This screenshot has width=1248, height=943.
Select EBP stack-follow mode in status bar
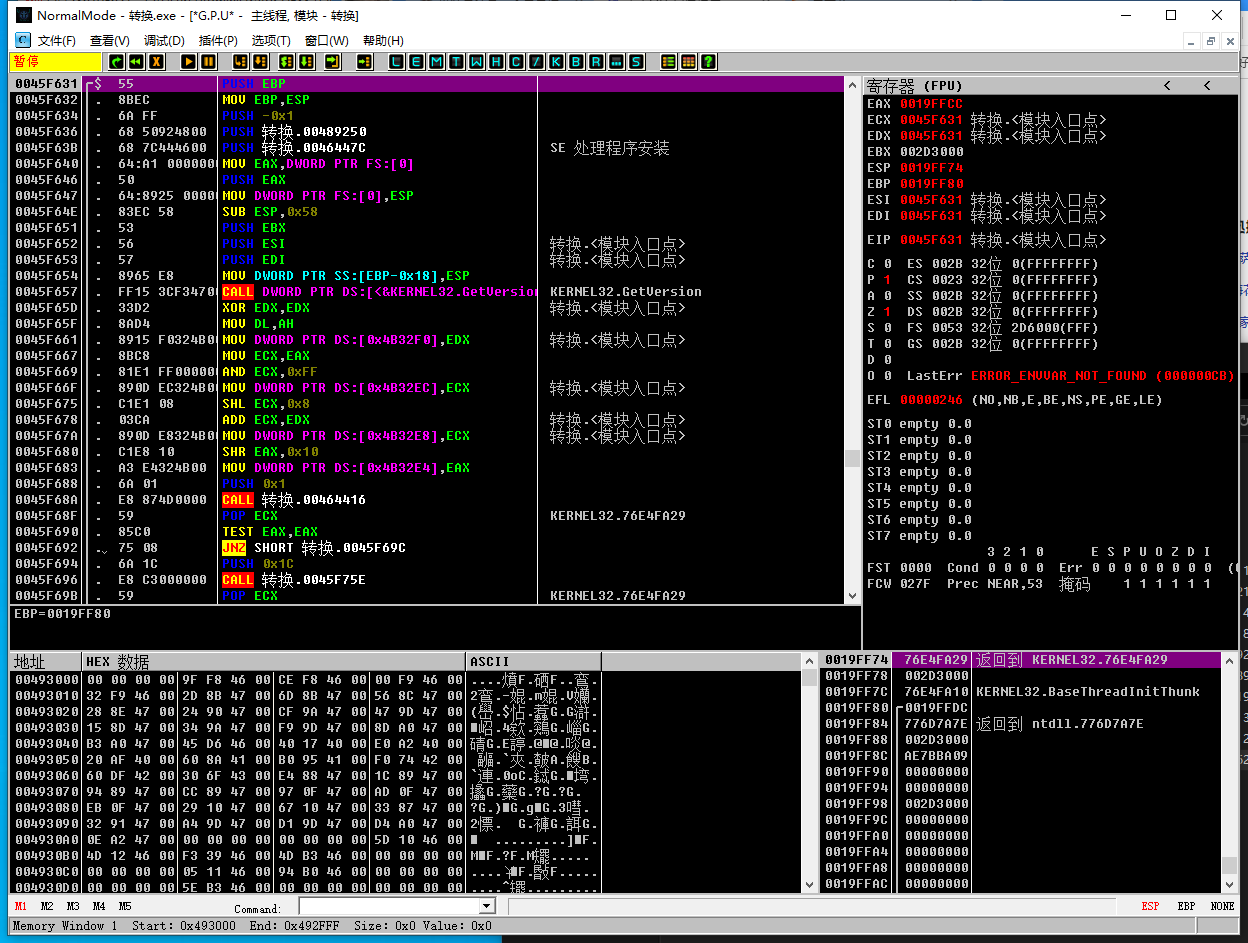point(1186,906)
